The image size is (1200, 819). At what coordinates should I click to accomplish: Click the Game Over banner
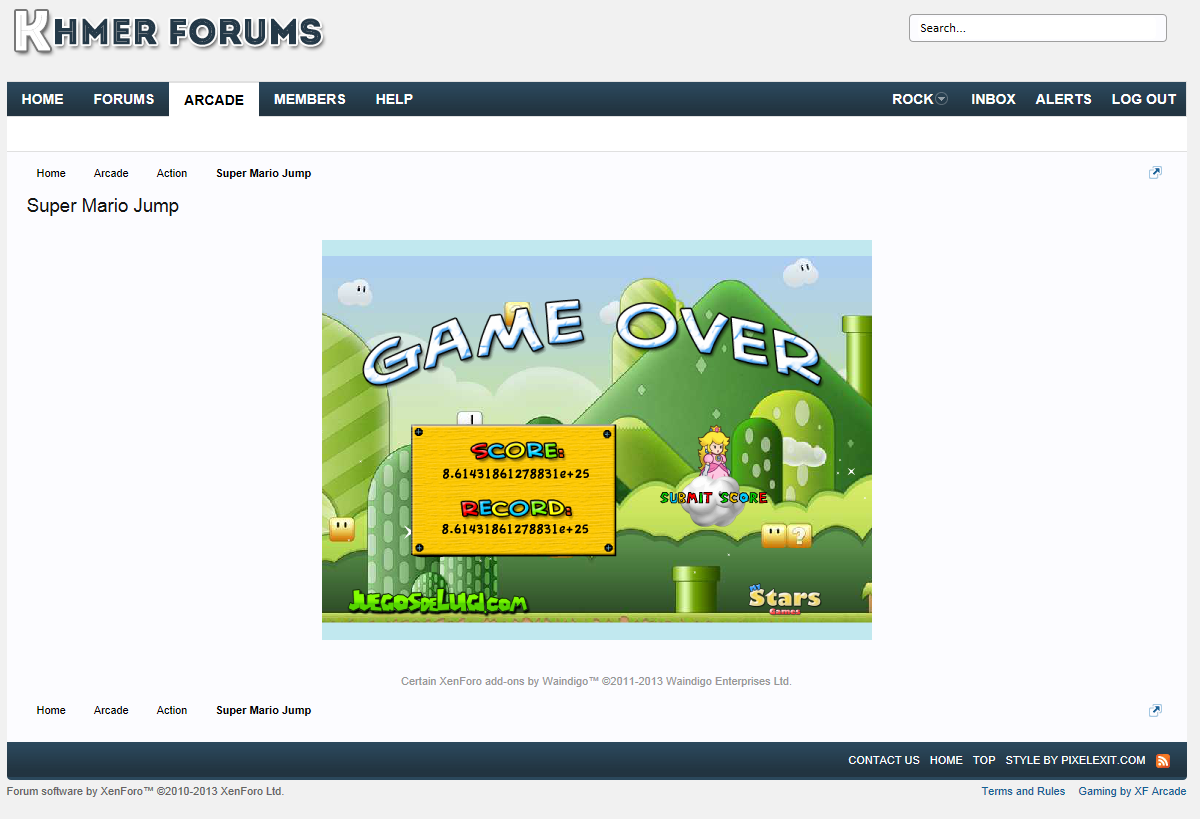pos(592,345)
